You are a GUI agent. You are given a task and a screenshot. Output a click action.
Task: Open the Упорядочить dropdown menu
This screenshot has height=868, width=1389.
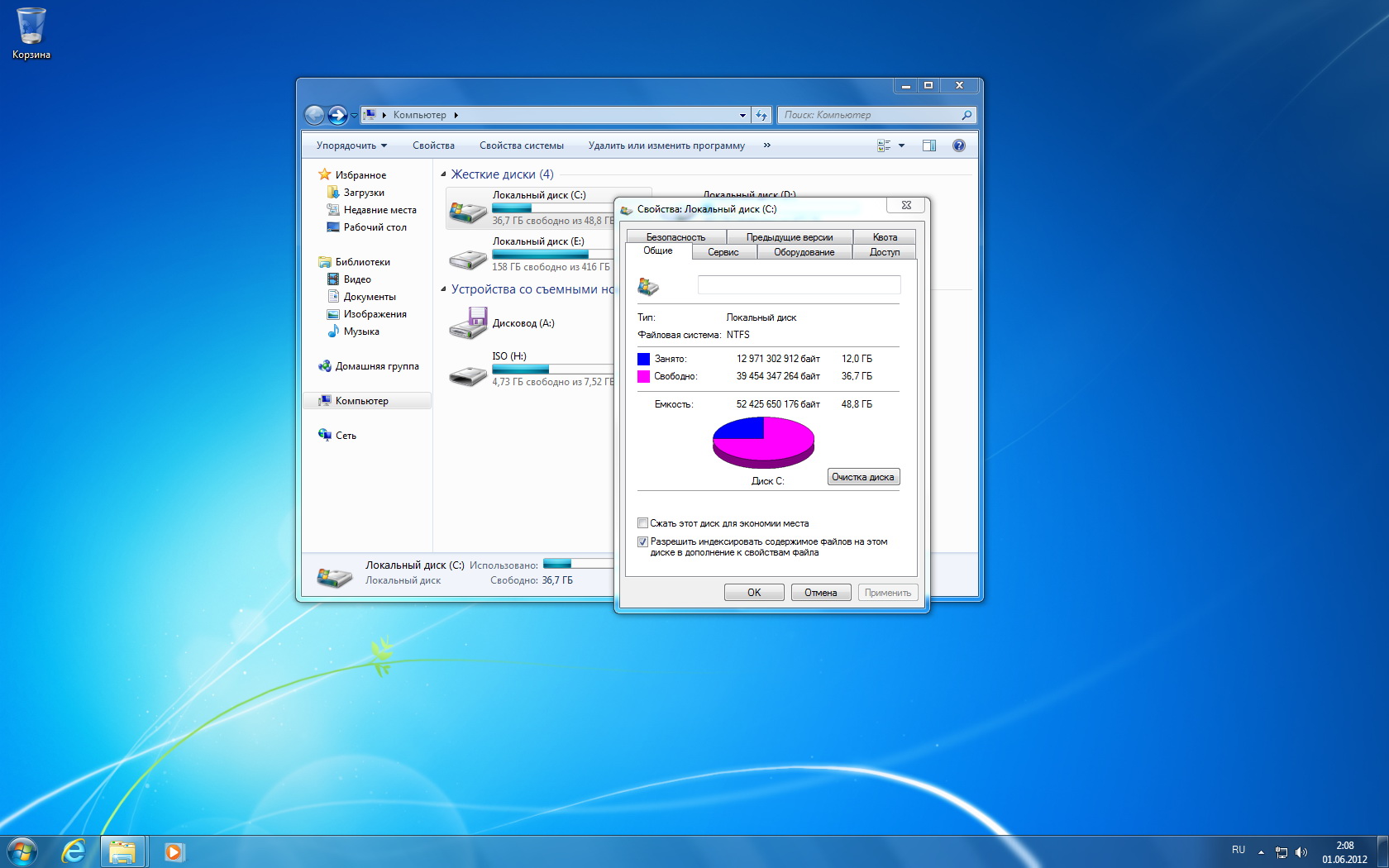[x=351, y=145]
